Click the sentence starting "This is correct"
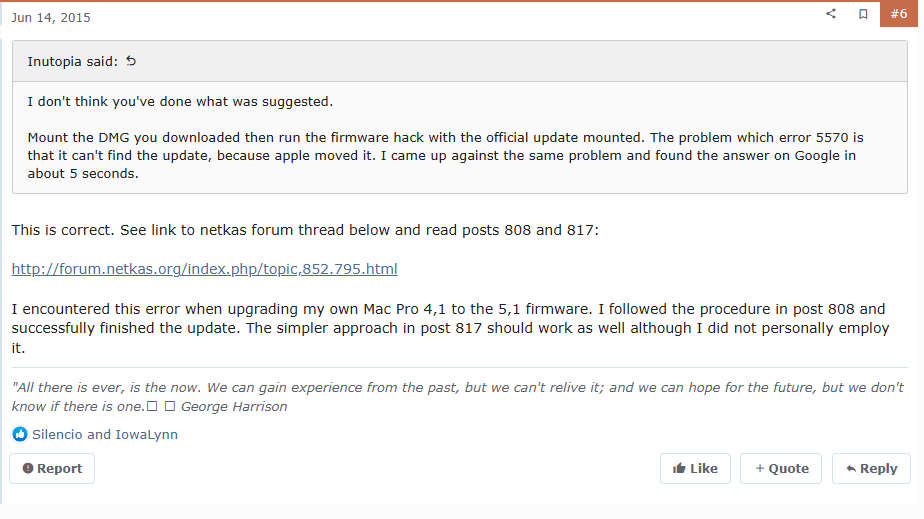This screenshot has height=519, width=924. pyautogui.click(x=305, y=230)
